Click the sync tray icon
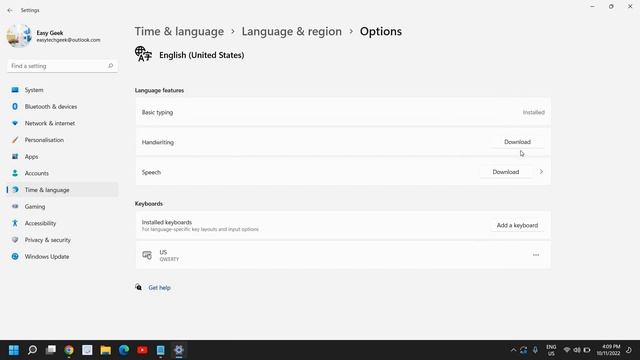Screen dimensions: 640x360 (524, 350)
